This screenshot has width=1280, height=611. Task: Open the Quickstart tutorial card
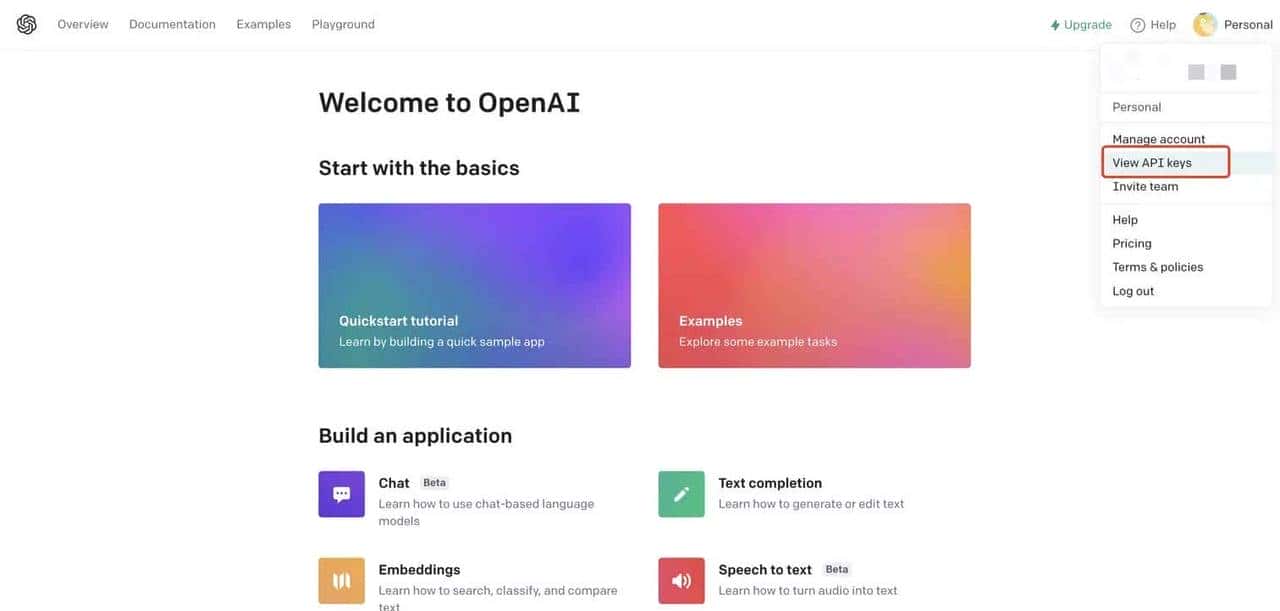coord(474,285)
